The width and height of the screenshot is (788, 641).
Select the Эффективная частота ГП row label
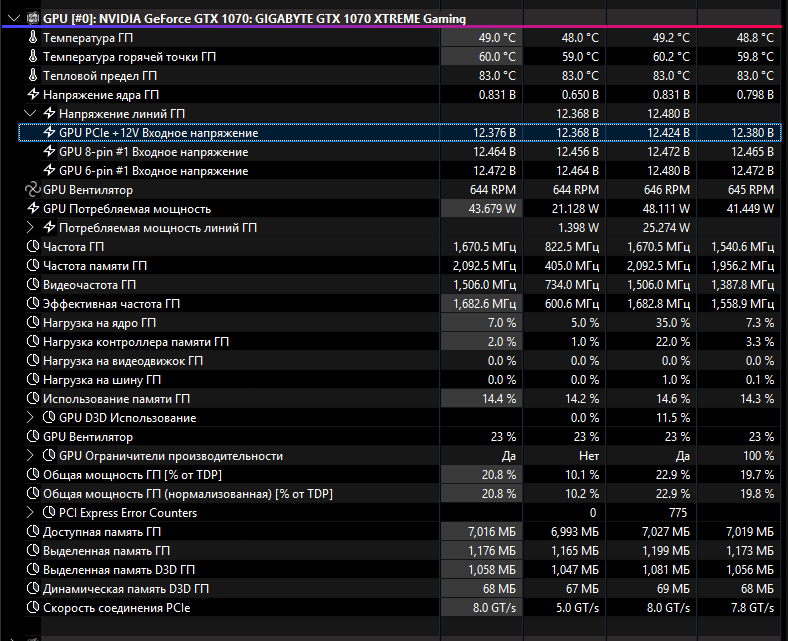tap(112, 304)
